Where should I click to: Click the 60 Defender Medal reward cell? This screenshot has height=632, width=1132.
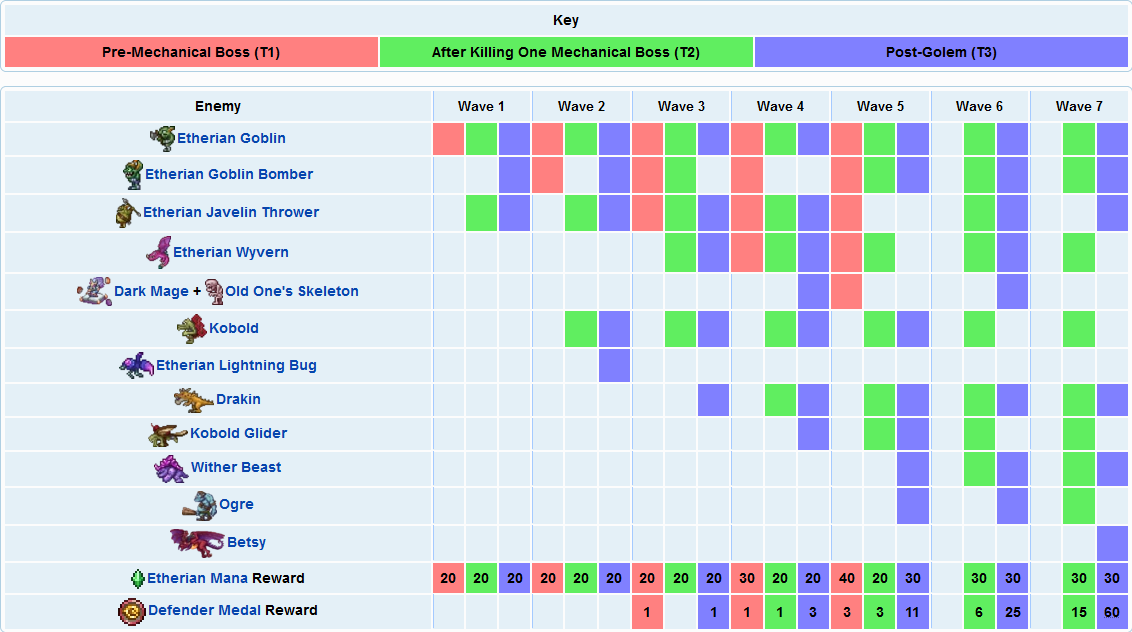(1112, 612)
